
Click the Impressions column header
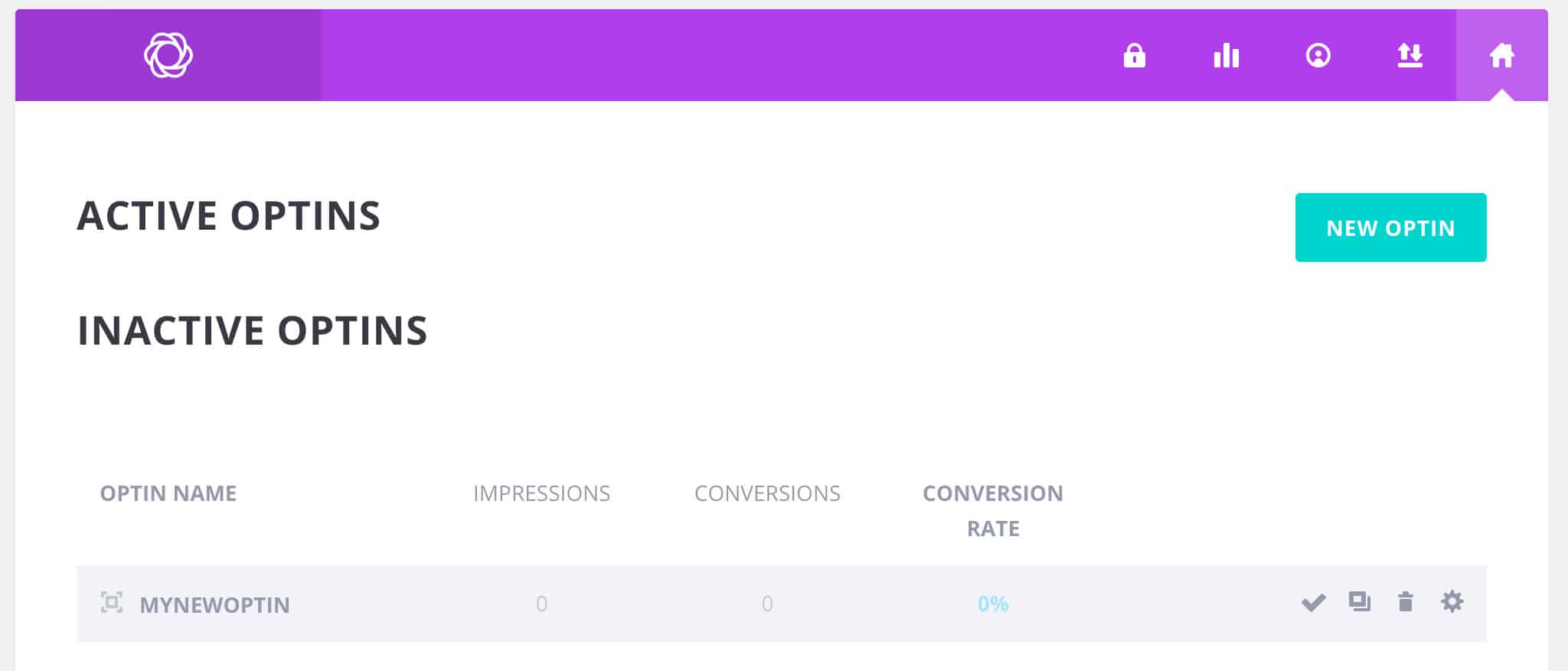tap(541, 493)
